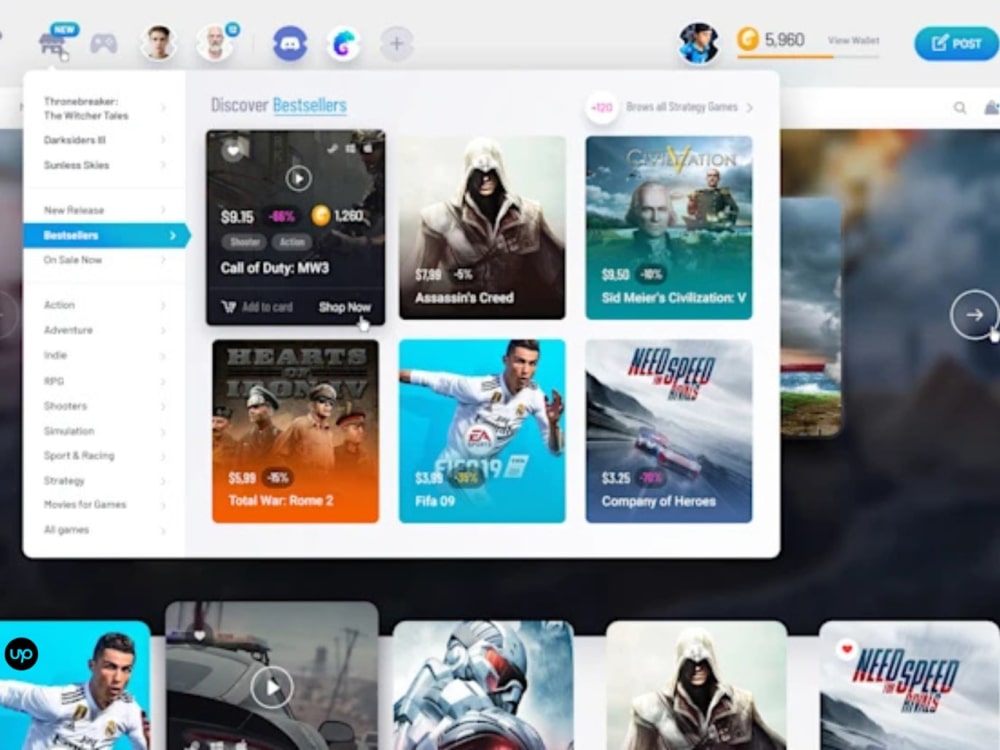Viewport: 1000px width, 750px height.
Task: Open the bearded man's avatar with notification badge
Action: point(214,43)
